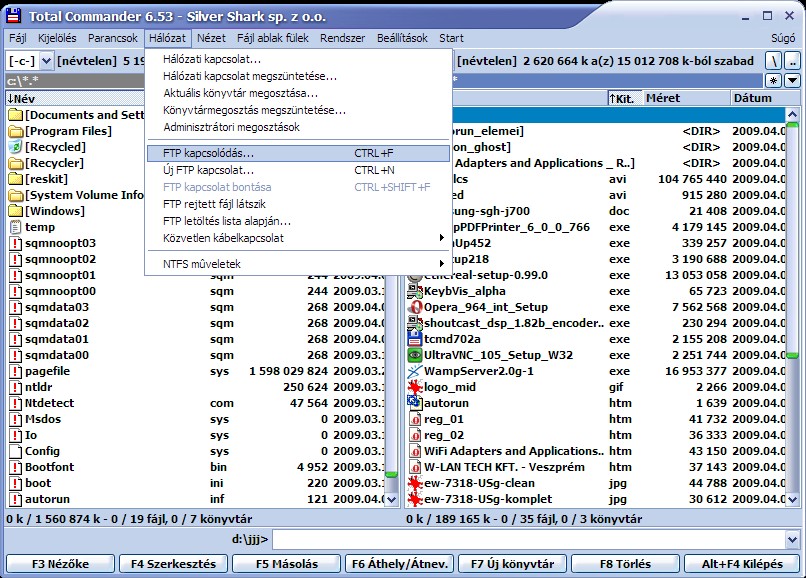The height and width of the screenshot is (578, 806).
Task: Click the Config file icon
Action: pos(16,451)
